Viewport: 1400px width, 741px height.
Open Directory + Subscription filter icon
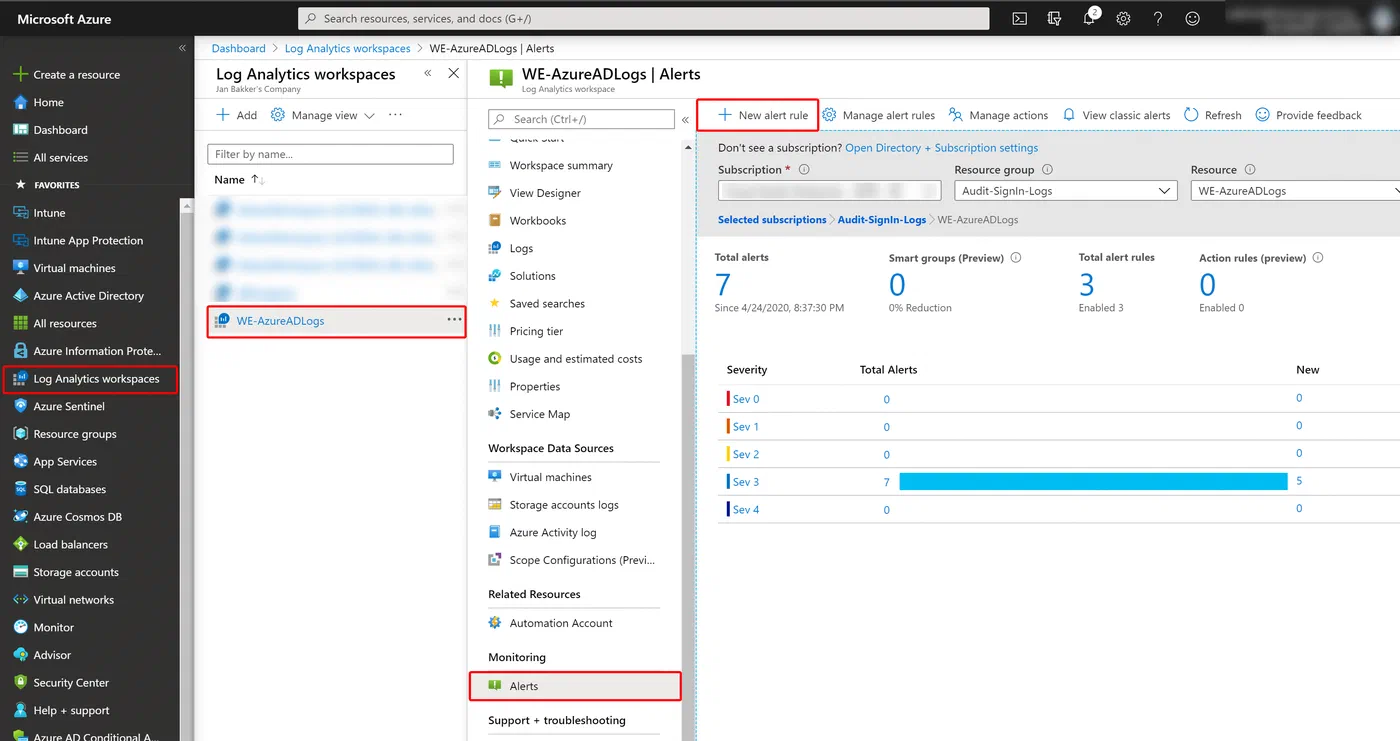[x=1054, y=18]
